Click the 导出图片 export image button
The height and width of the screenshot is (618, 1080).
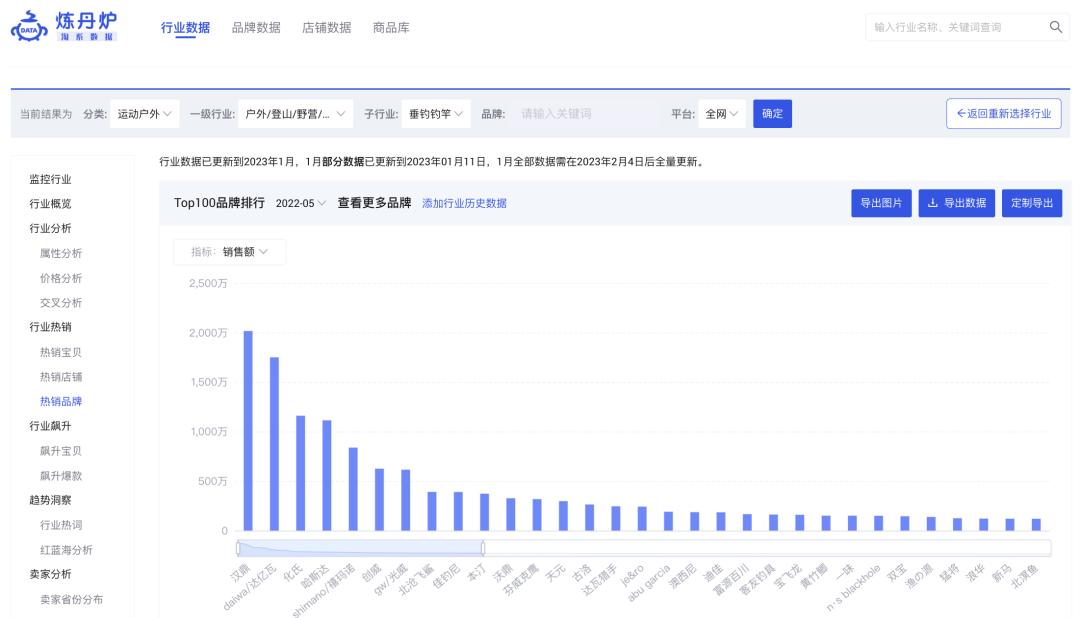[x=879, y=203]
